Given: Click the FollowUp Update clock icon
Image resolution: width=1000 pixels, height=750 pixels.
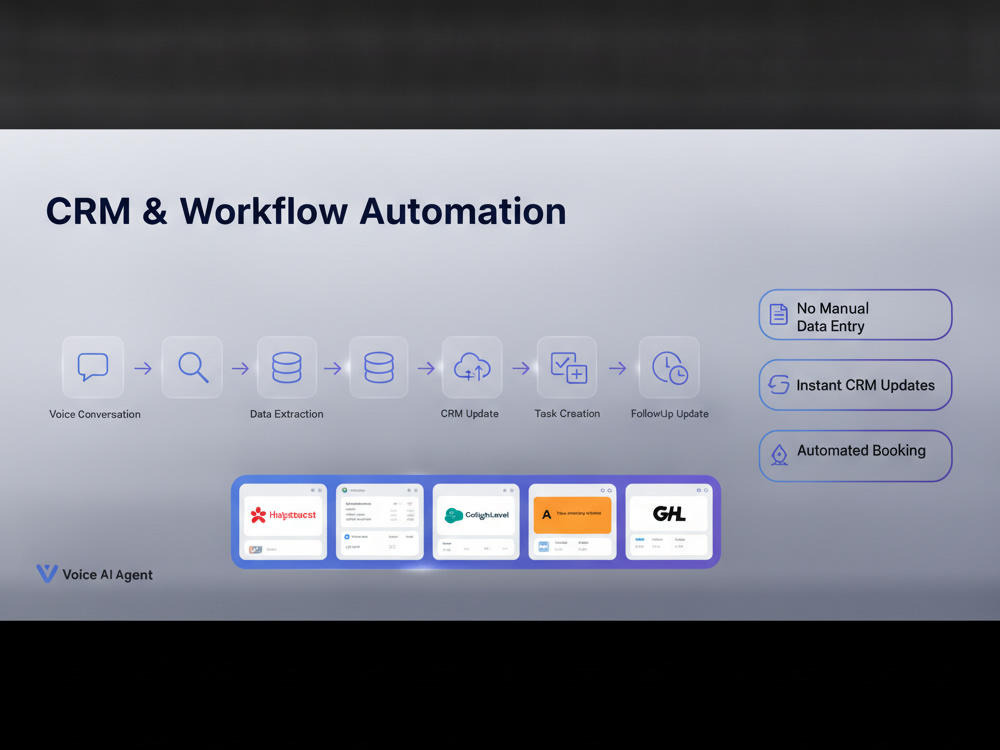Looking at the screenshot, I should tap(669, 367).
